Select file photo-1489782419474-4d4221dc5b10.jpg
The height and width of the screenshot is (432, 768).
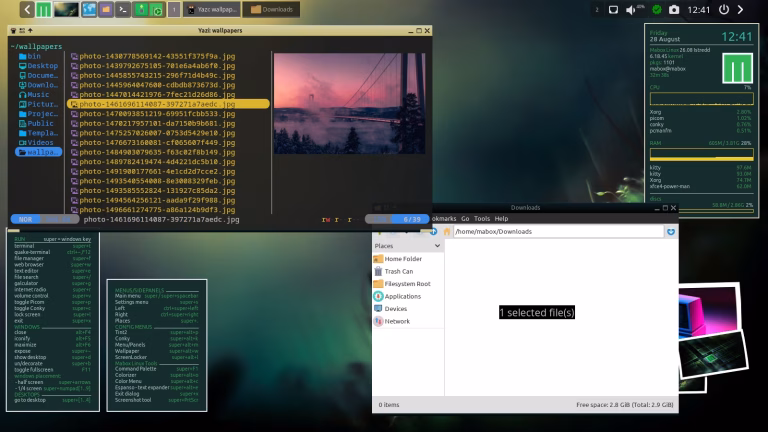pyautogui.click(x=153, y=162)
